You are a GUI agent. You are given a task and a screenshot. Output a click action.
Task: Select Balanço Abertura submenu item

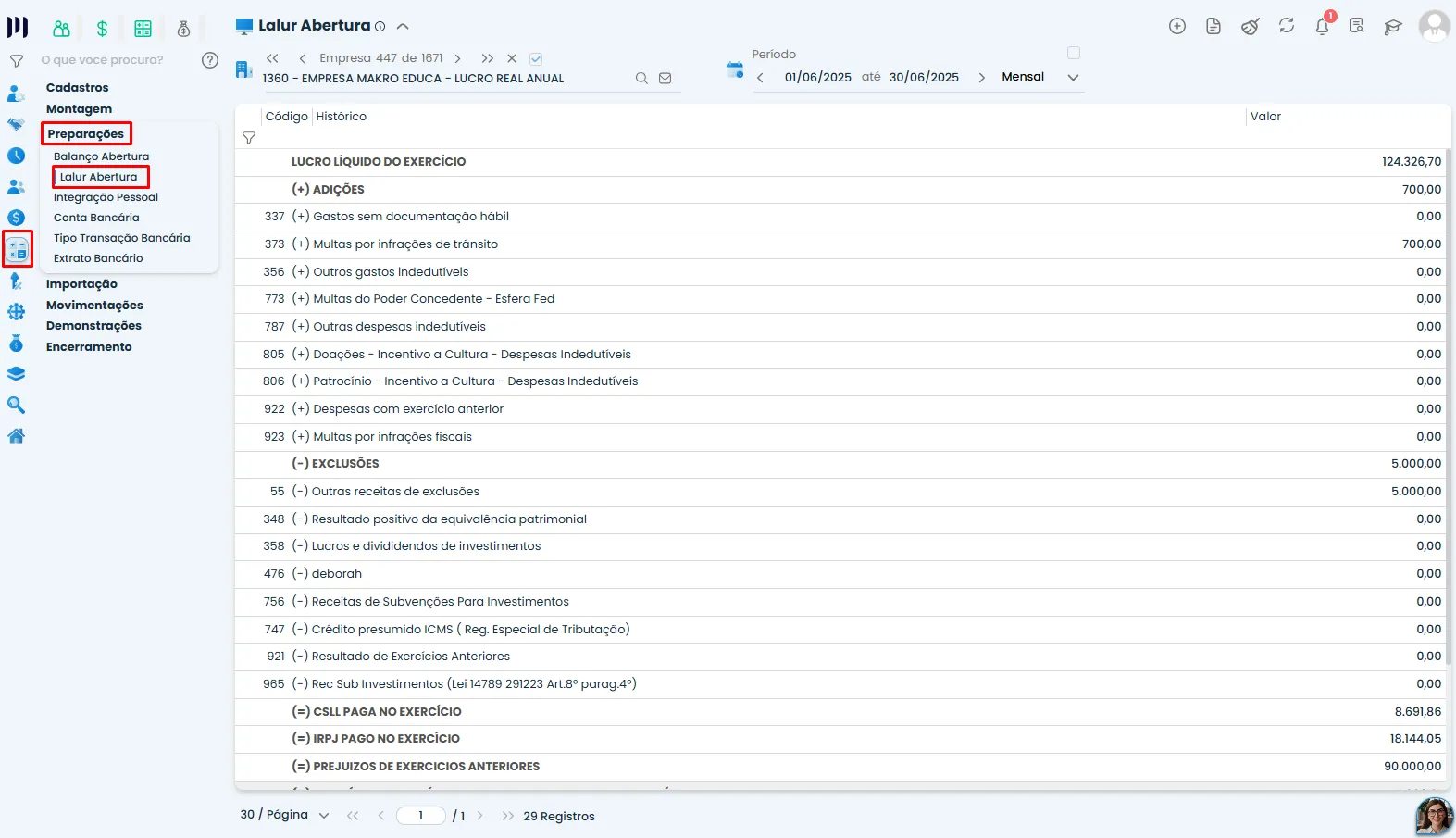[101, 156]
